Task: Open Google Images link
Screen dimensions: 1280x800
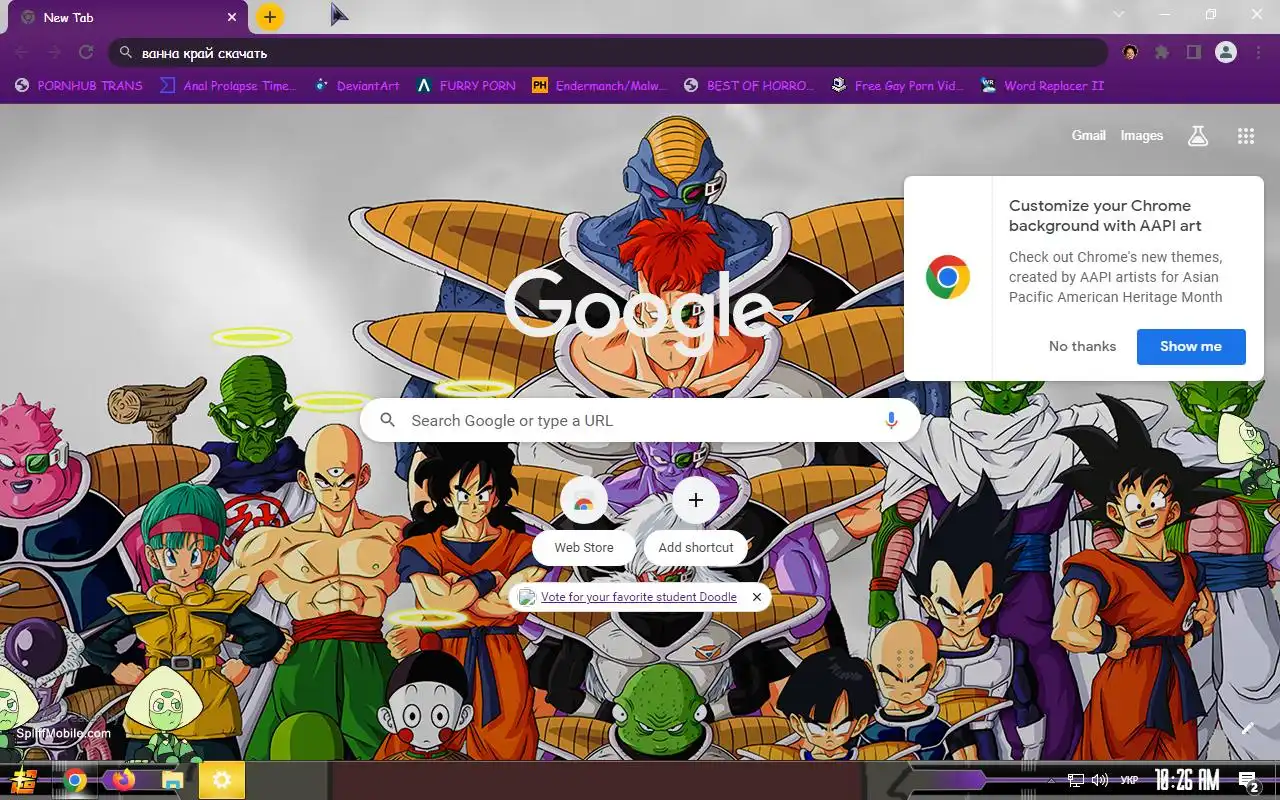Action: [1141, 136]
